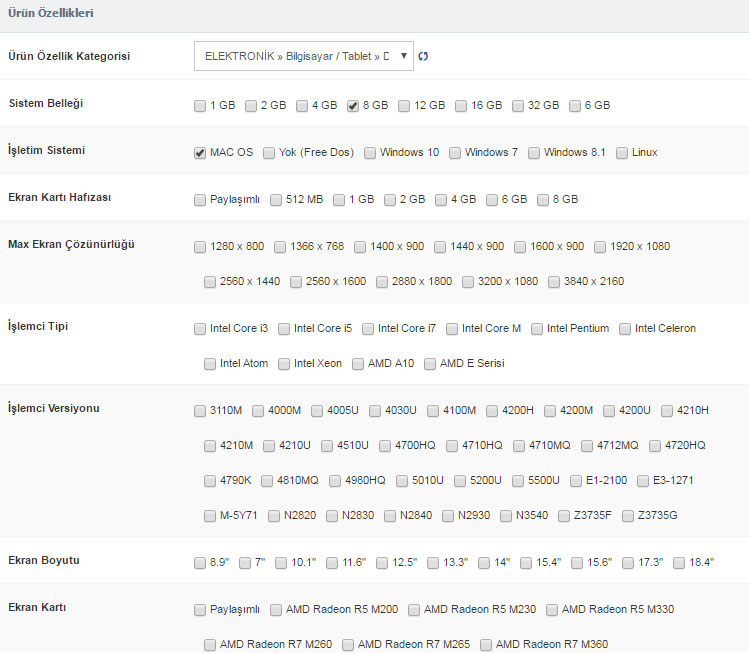Enable Z3735G processor version checkbox
Viewport: 749px width, 653px height.
point(628,516)
